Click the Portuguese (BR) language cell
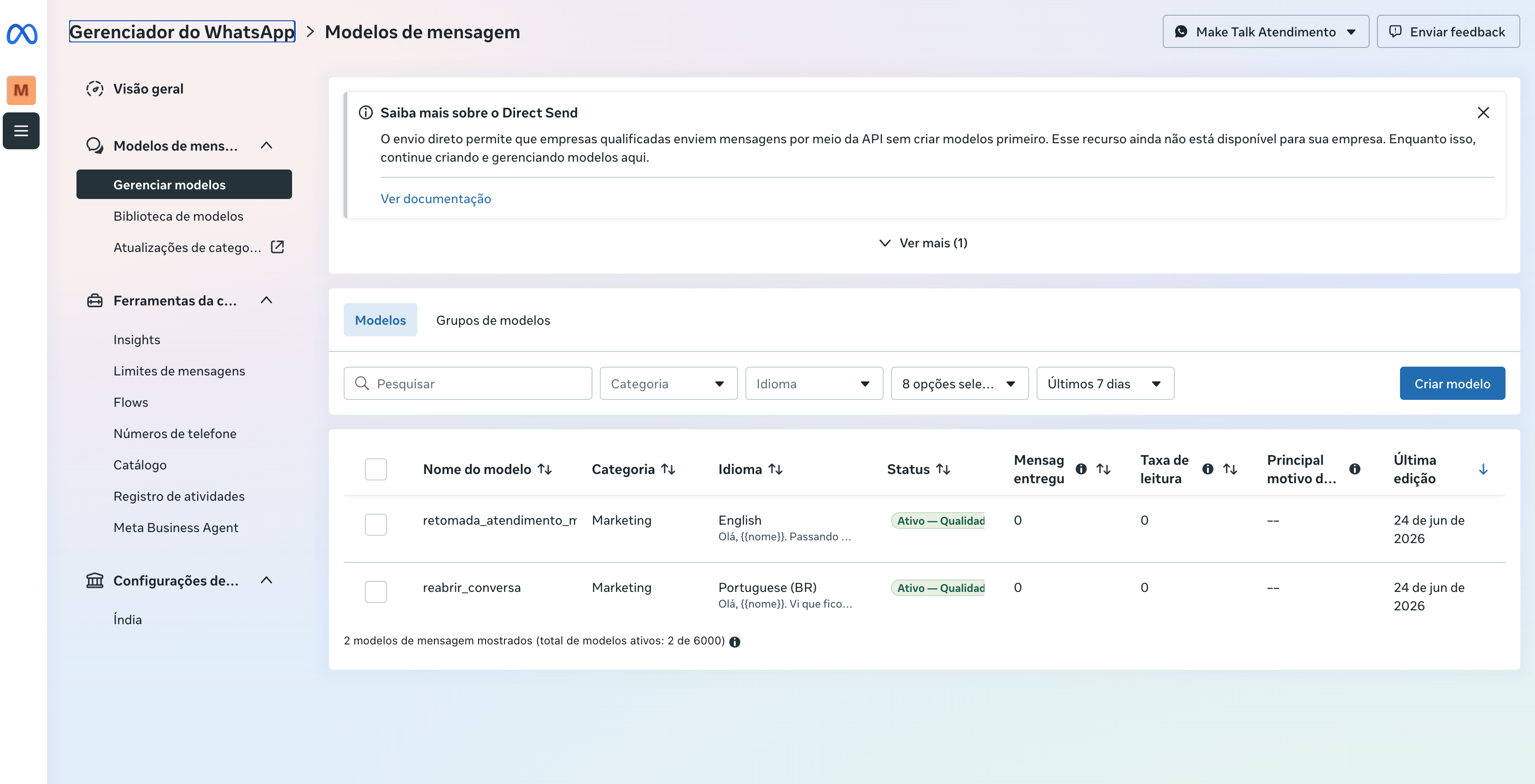This screenshot has width=1535, height=784. (767, 587)
